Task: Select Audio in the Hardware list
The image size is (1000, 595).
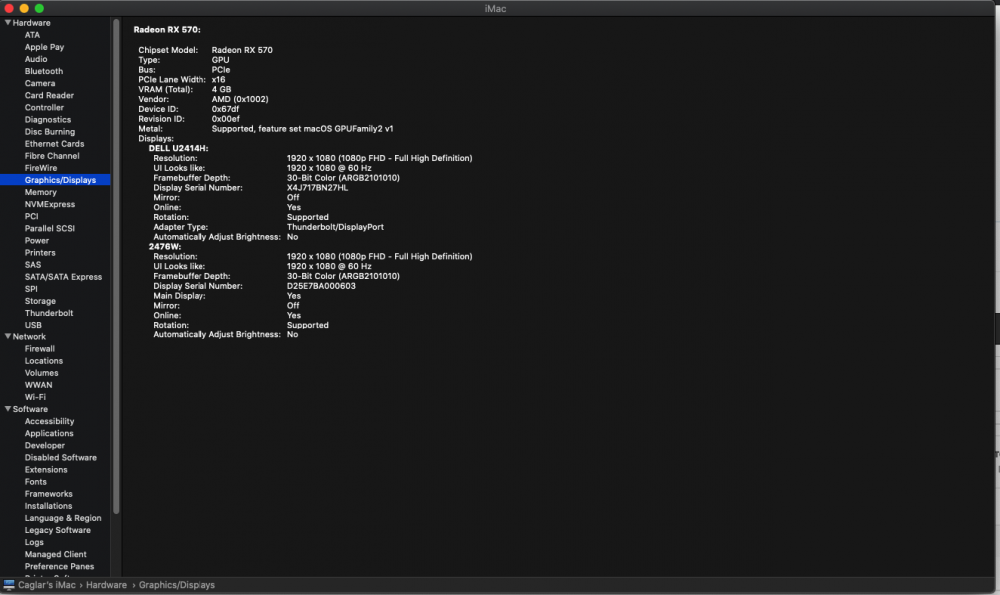Action: point(36,59)
